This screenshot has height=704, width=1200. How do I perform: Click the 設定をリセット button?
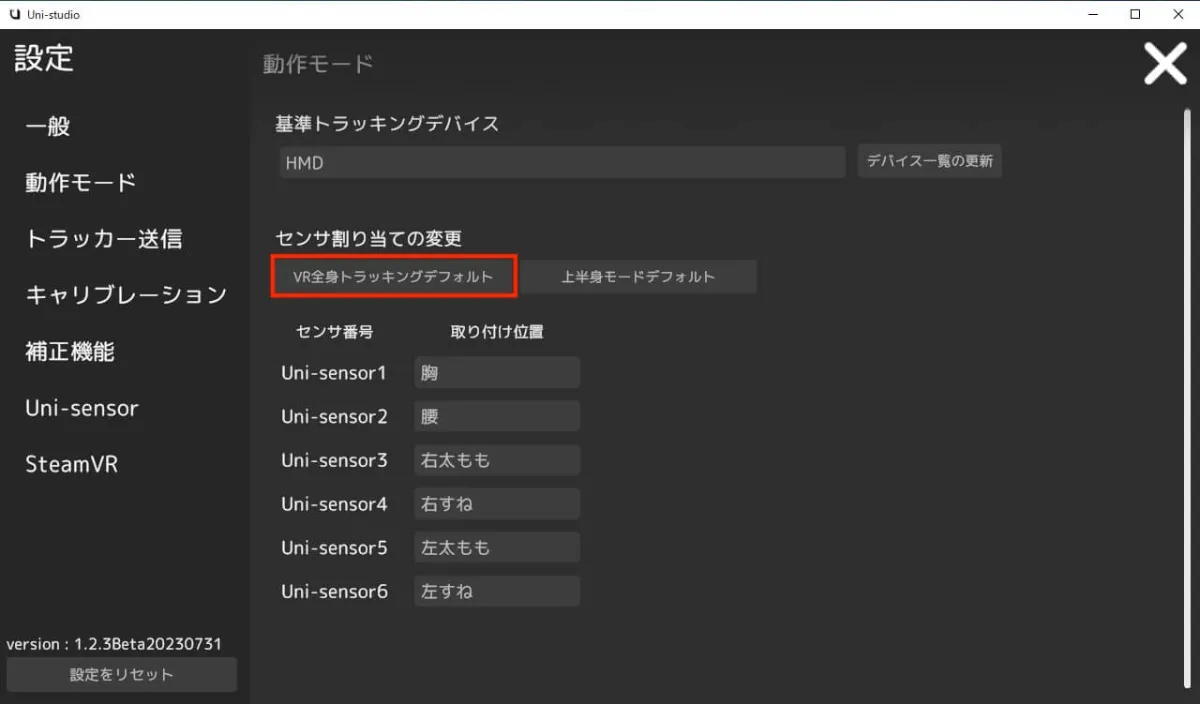point(122,674)
